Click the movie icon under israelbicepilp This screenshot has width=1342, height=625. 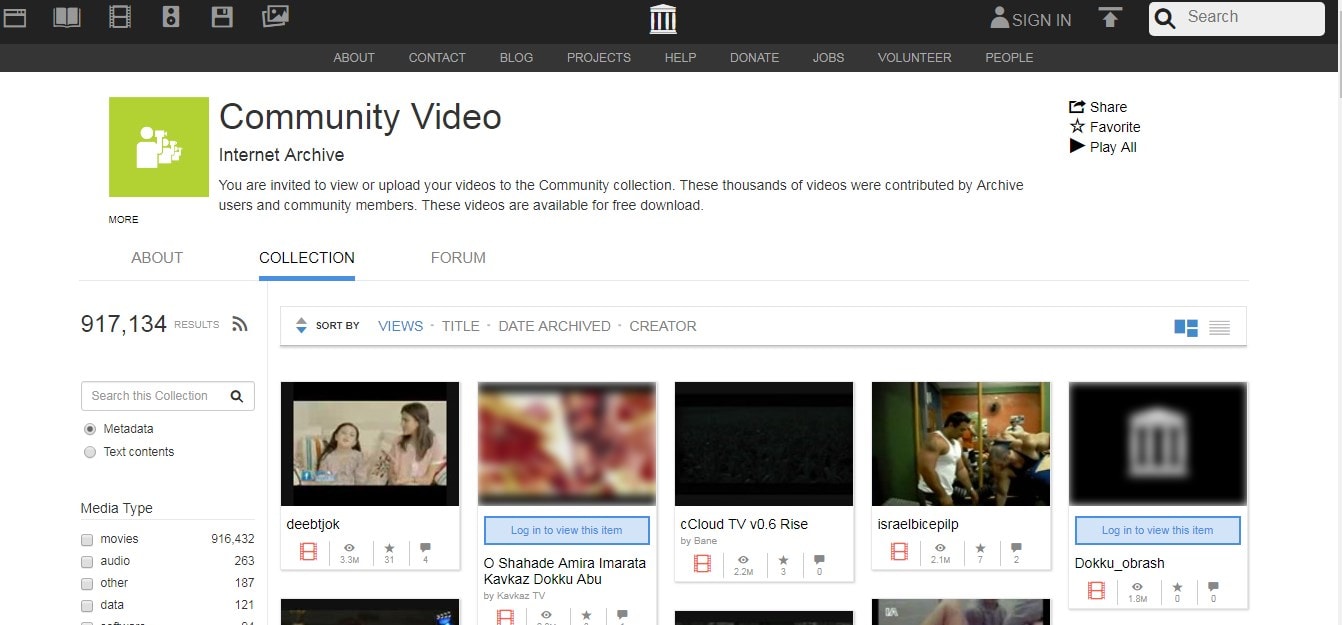[899, 551]
